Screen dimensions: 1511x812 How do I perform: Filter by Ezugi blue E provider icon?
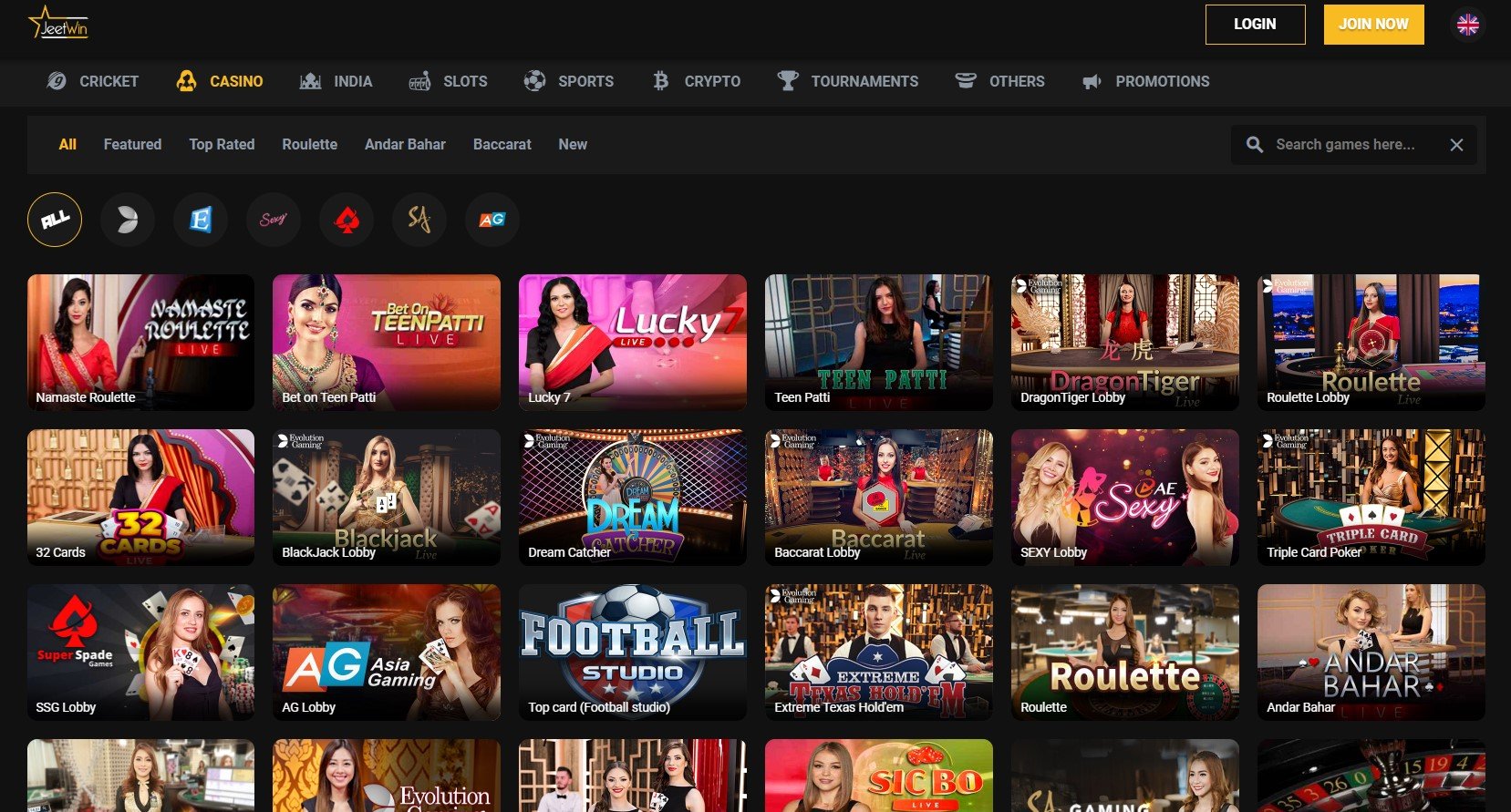coord(201,220)
